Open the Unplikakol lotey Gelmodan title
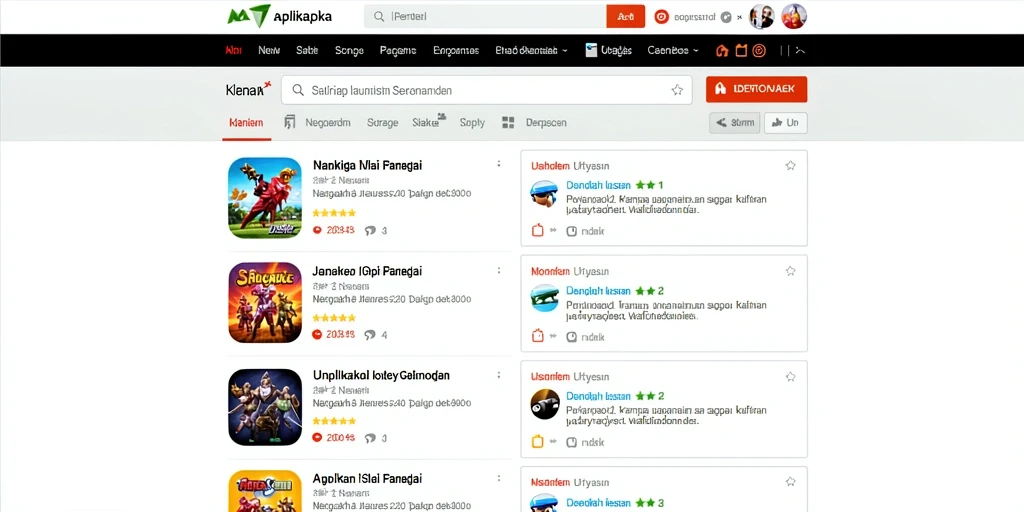Viewport: 1024px width, 512px height. (381, 376)
